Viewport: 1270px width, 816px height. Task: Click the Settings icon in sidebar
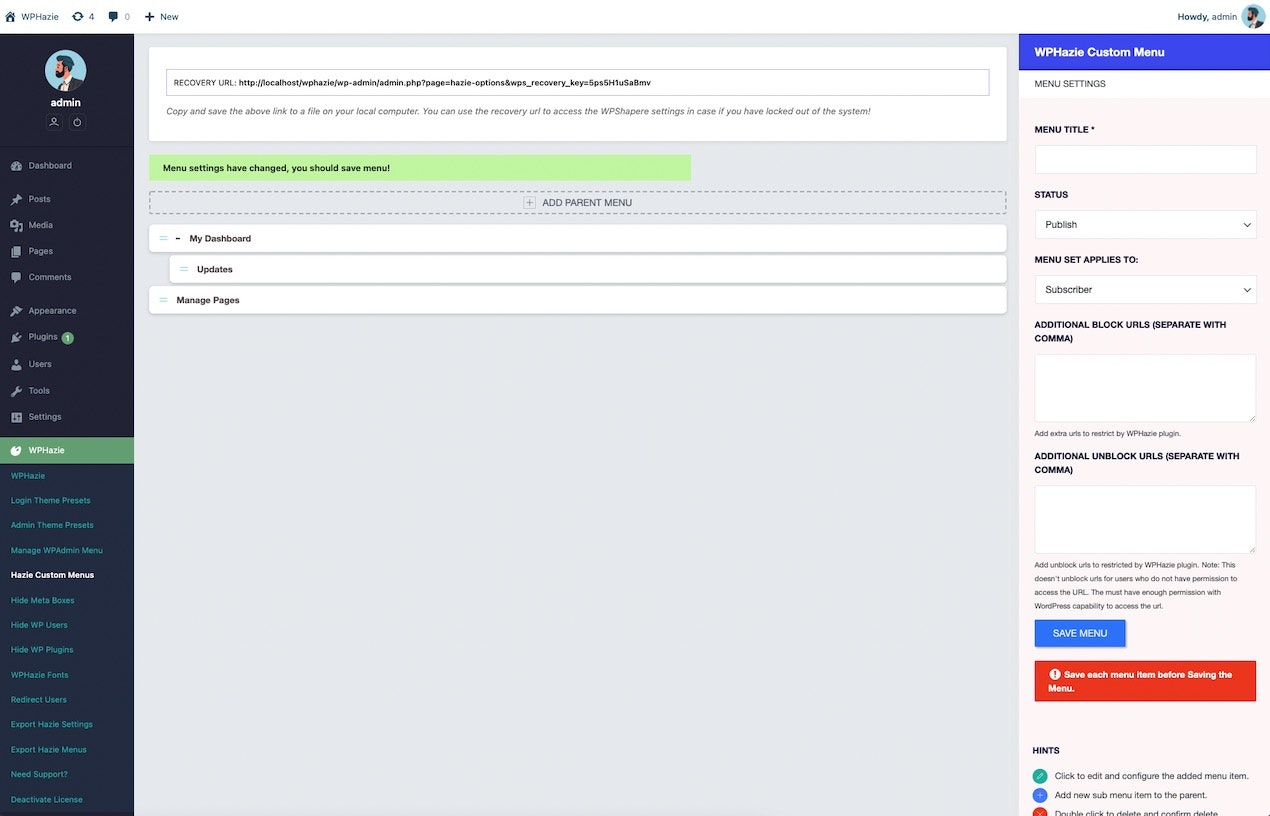pyautogui.click(x=16, y=417)
